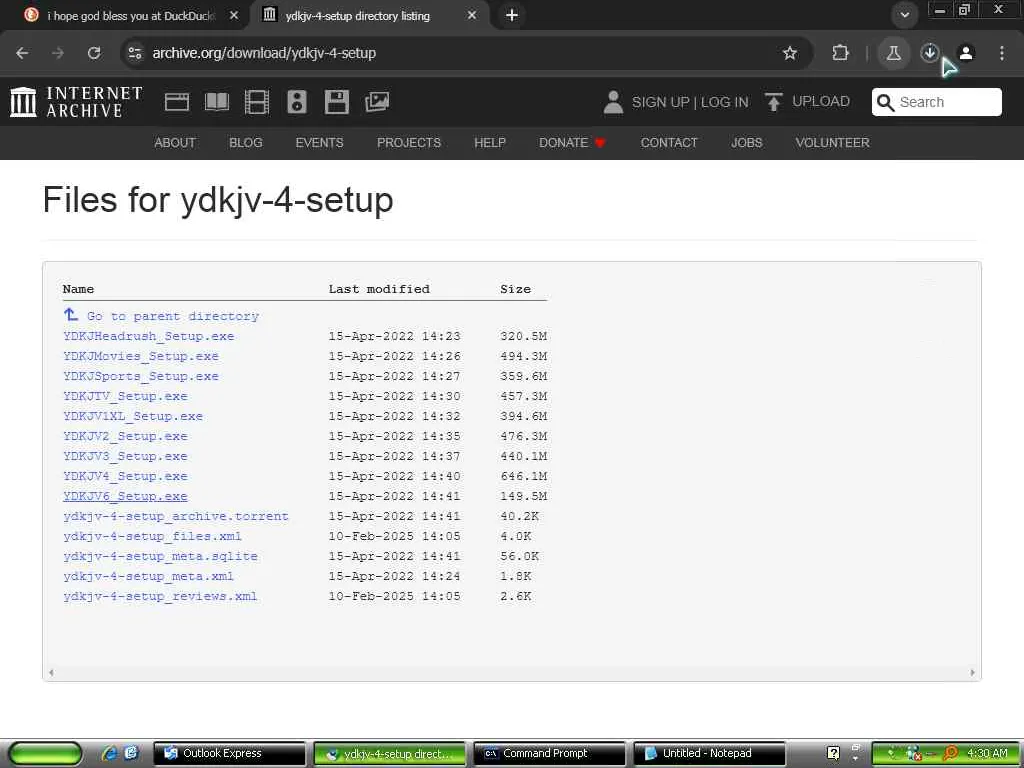This screenshot has height=768, width=1024.
Task: Open ydkjv-4-setup_archive.torrent link
Action: (176, 516)
